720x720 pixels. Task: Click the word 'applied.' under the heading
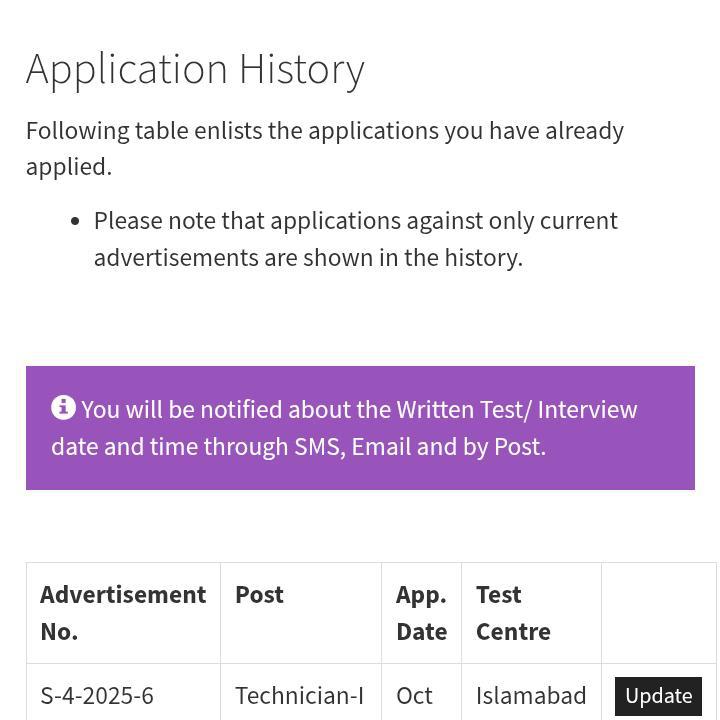tap(69, 167)
